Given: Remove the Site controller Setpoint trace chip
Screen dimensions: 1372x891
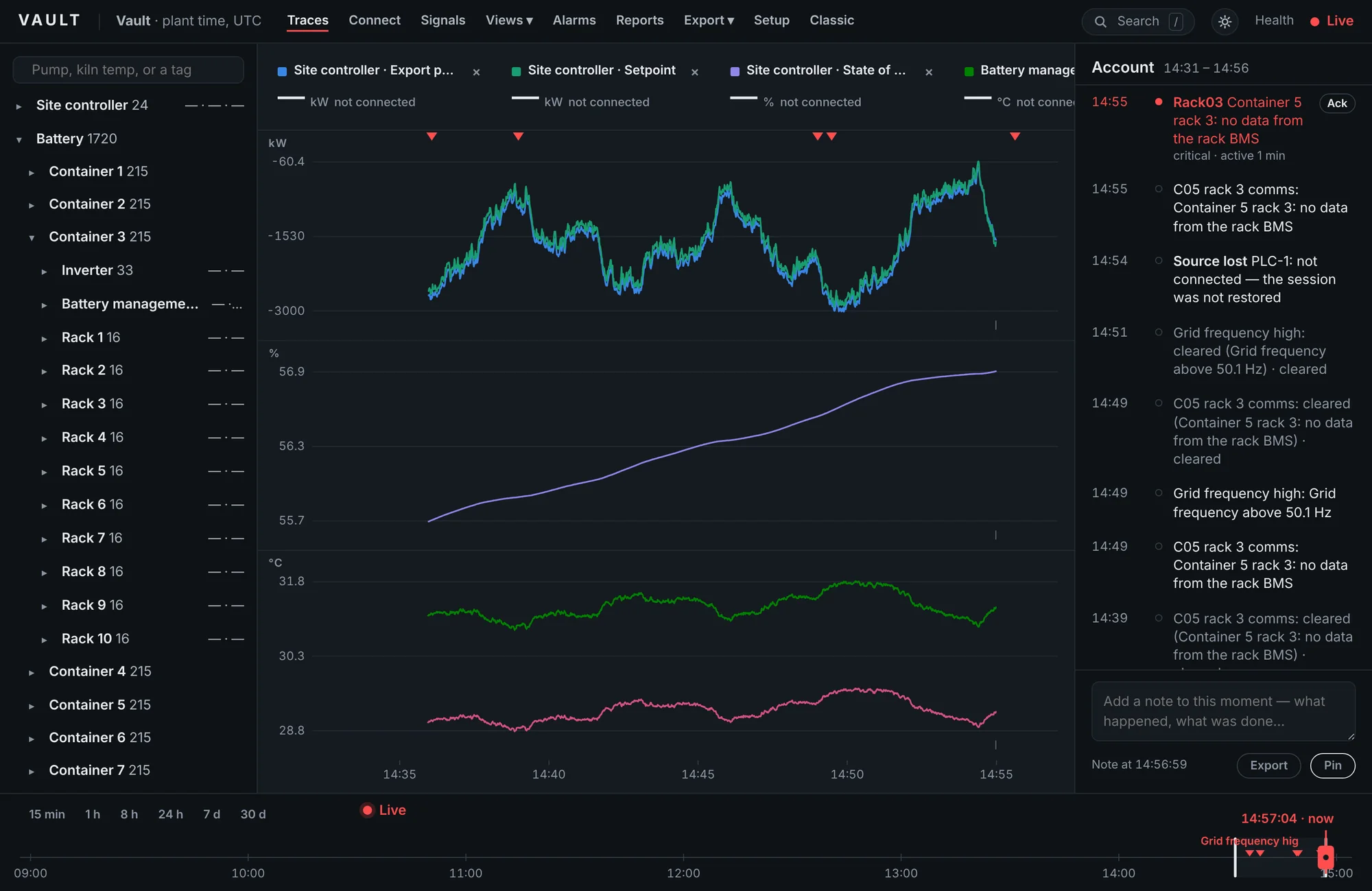Looking at the screenshot, I should point(694,72).
